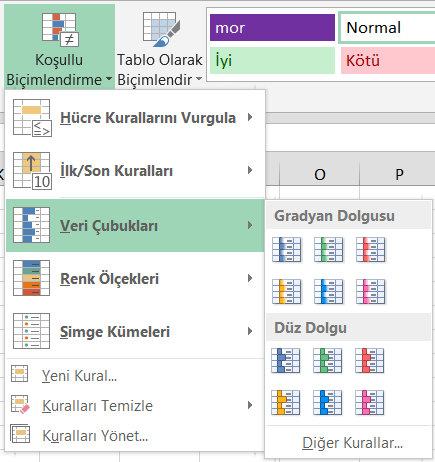Open Renk Ölçekleri submenu
435x462 pixels.
pos(135,278)
